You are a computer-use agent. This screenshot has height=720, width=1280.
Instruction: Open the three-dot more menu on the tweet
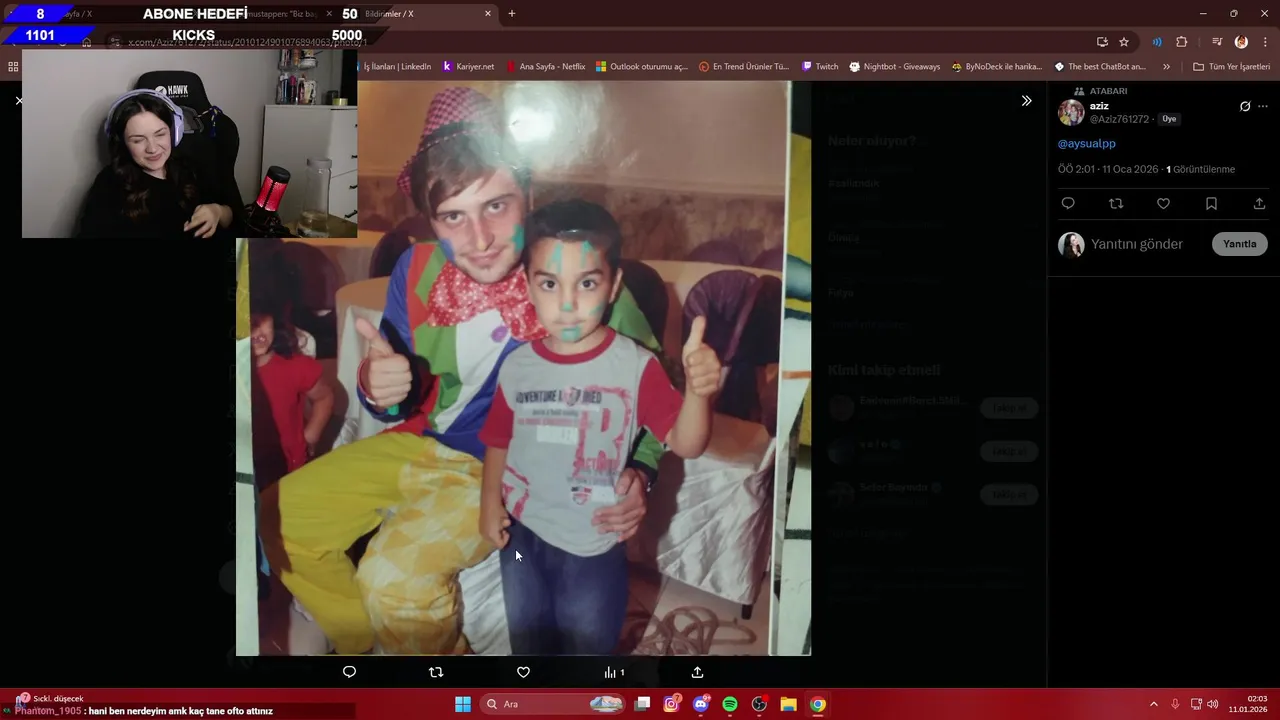click(1263, 106)
